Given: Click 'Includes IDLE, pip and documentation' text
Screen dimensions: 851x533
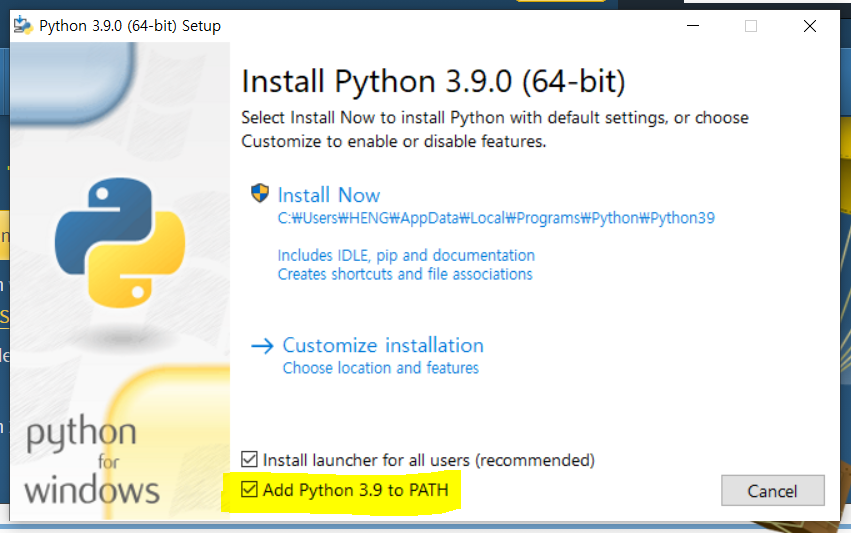Looking at the screenshot, I should click(x=406, y=255).
